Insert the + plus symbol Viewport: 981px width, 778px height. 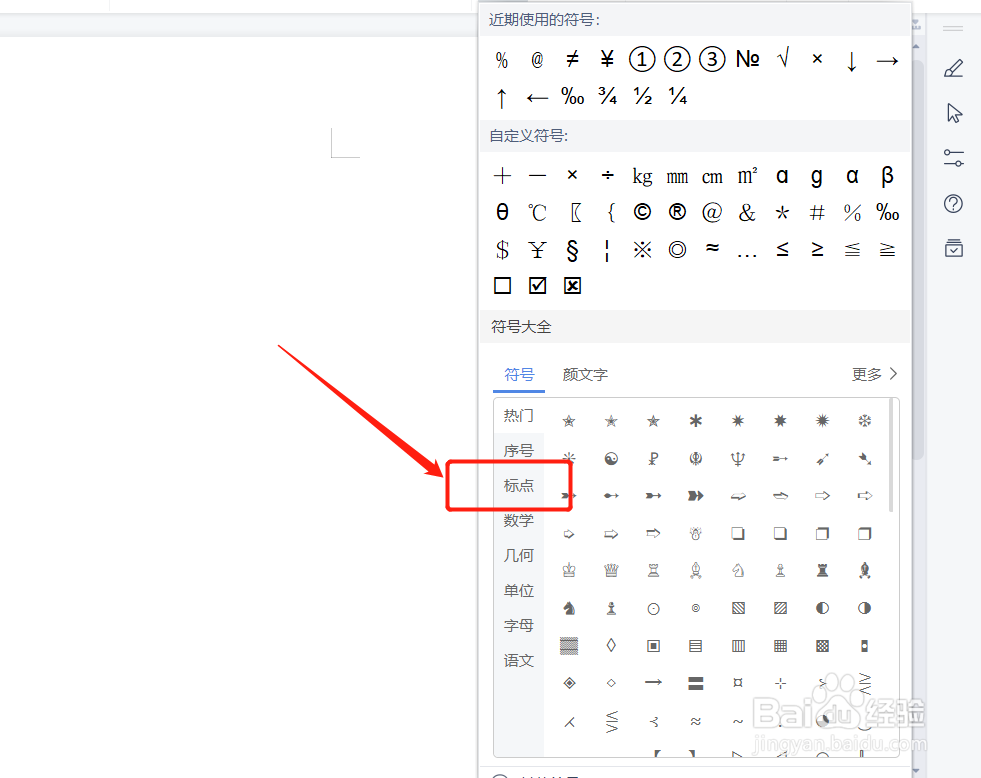[x=502, y=176]
